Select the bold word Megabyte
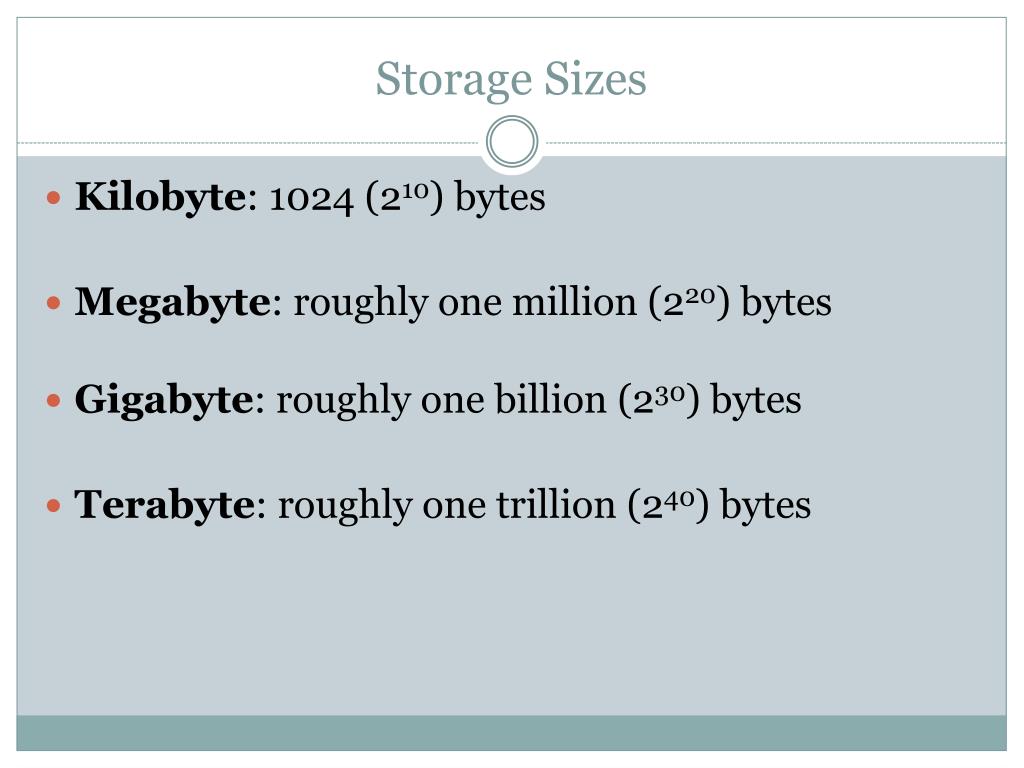 click(x=172, y=302)
